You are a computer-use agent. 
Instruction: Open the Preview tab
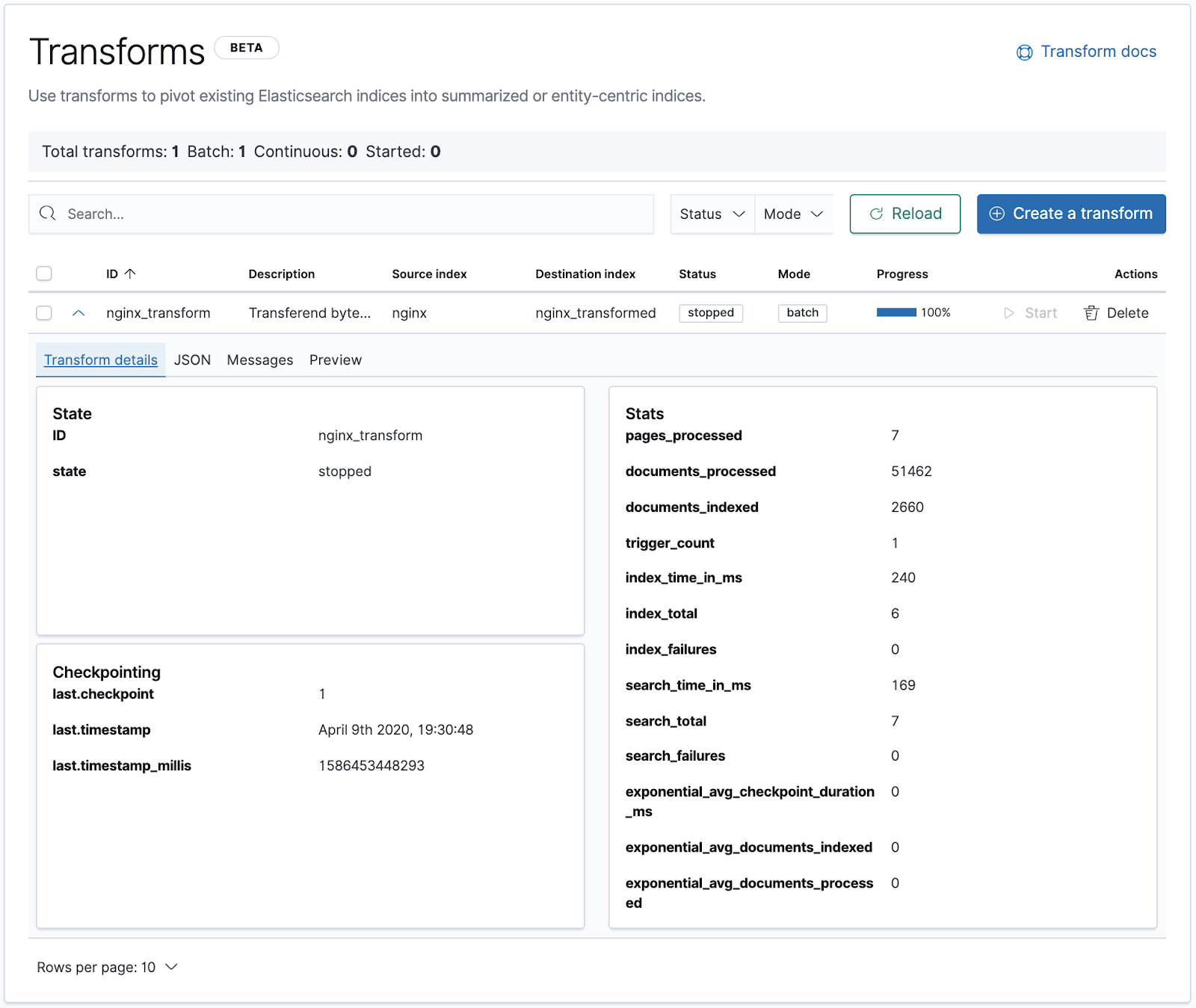tap(336, 360)
